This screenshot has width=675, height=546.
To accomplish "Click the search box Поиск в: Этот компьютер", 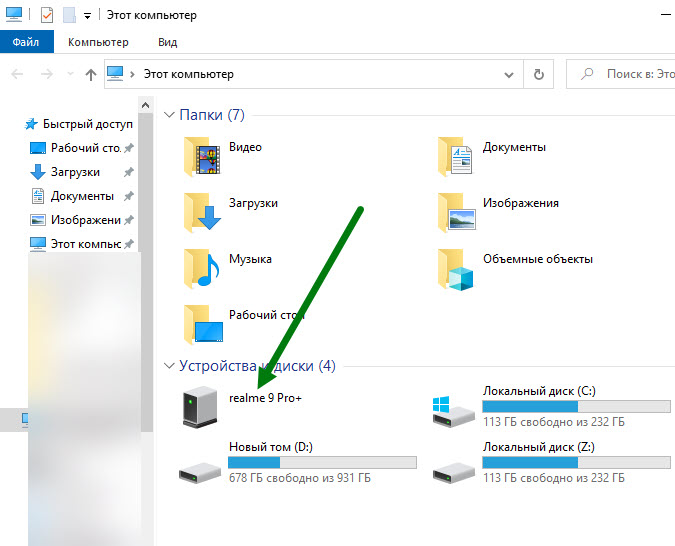I will [x=625, y=75].
